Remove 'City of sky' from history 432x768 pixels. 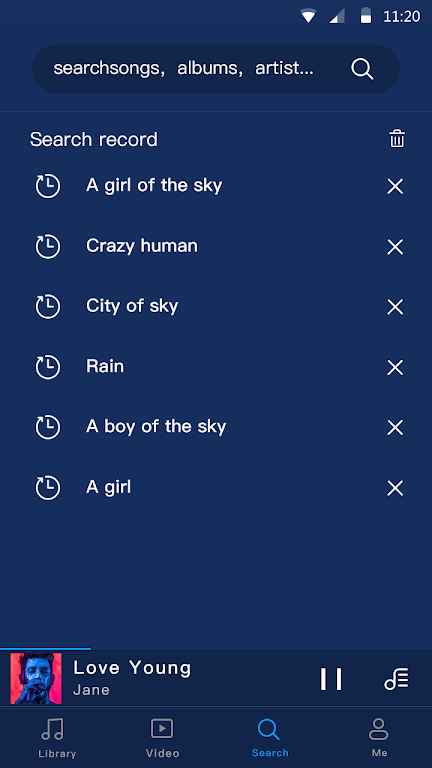tap(395, 307)
